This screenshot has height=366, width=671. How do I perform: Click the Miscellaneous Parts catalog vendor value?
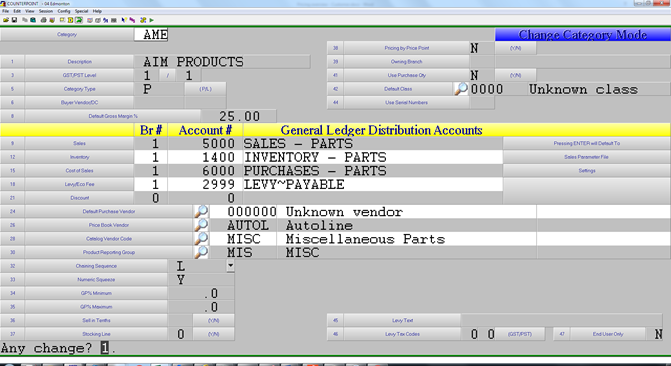pyautogui.click(x=365, y=239)
